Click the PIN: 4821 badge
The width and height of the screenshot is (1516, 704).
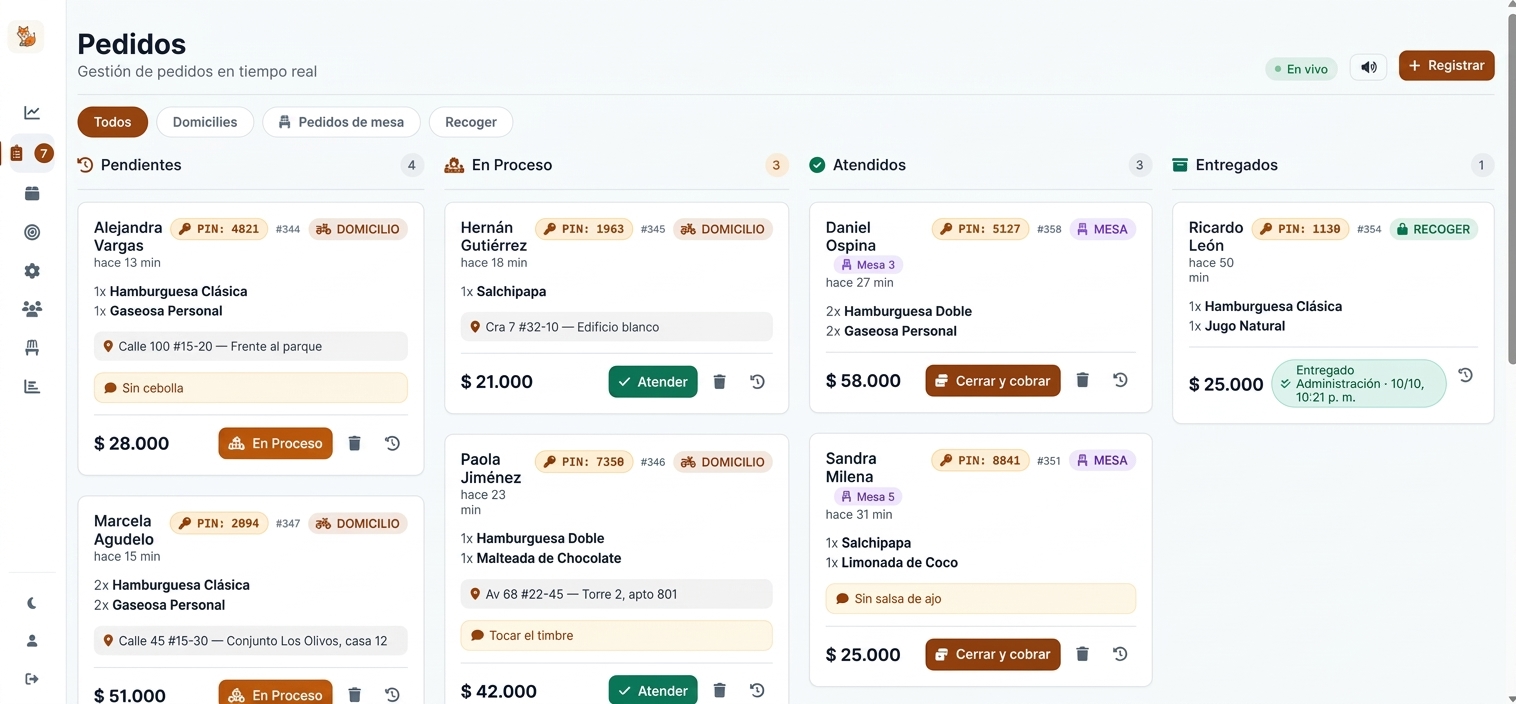click(219, 229)
